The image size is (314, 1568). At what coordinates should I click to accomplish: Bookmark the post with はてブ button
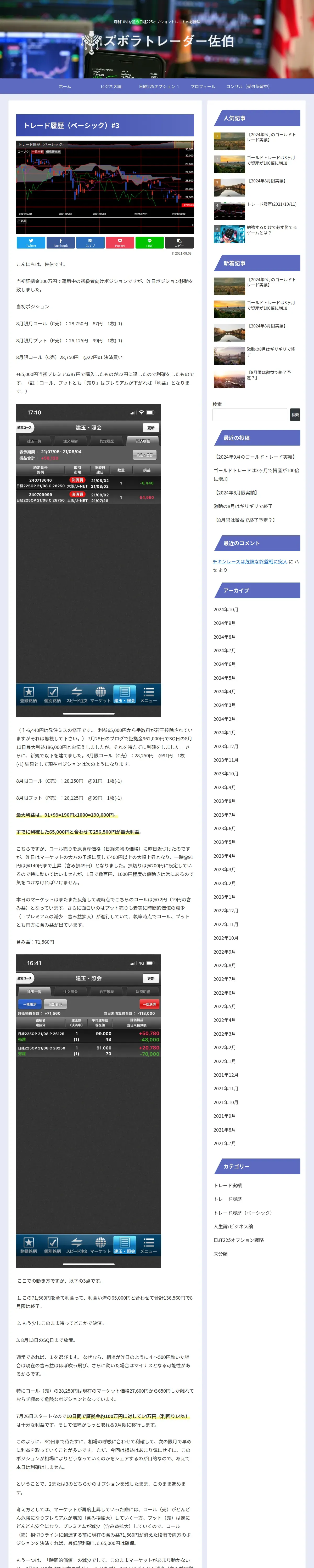click(90, 242)
